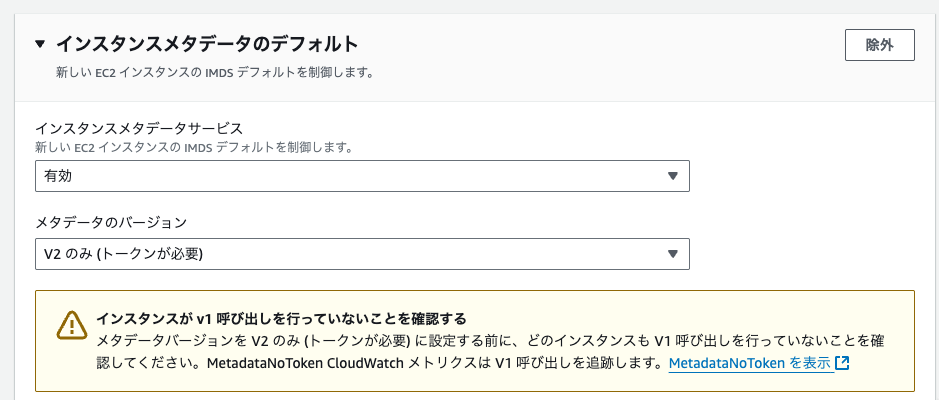Click the external link icon after MetadataNoToken
Image resolution: width=939 pixels, height=400 pixels.
point(842,363)
